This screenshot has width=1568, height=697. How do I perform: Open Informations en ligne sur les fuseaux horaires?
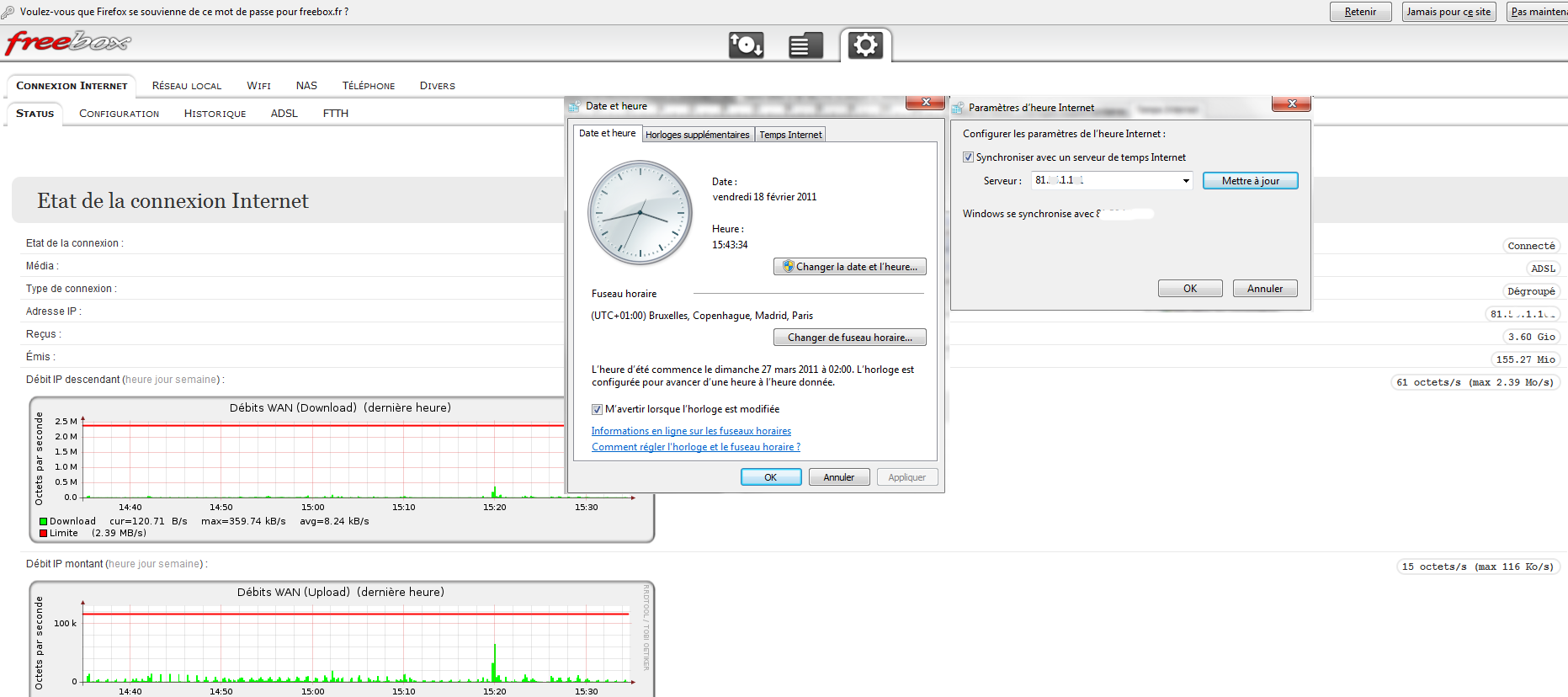point(691,431)
